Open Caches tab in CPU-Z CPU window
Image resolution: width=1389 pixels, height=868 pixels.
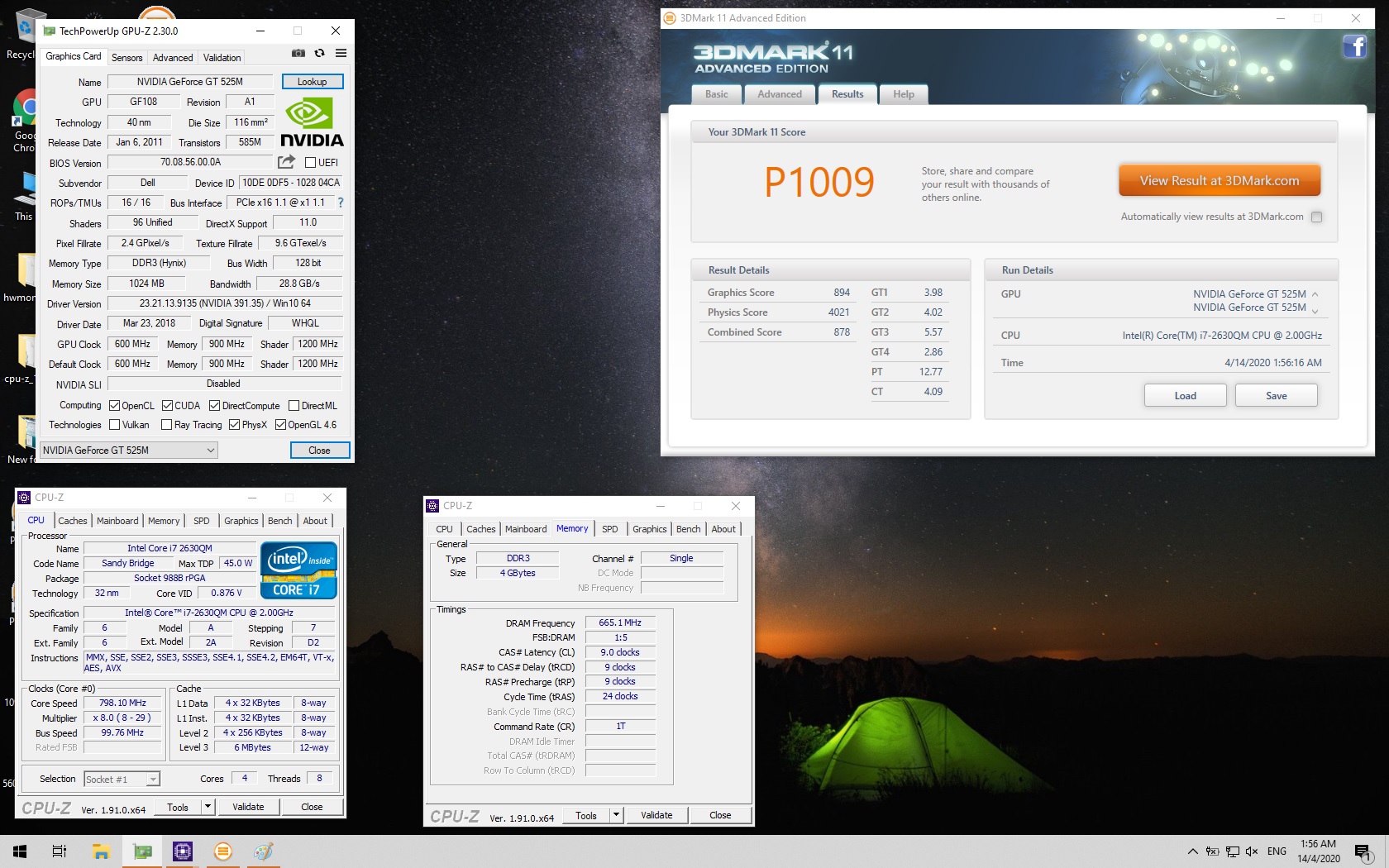[x=73, y=521]
